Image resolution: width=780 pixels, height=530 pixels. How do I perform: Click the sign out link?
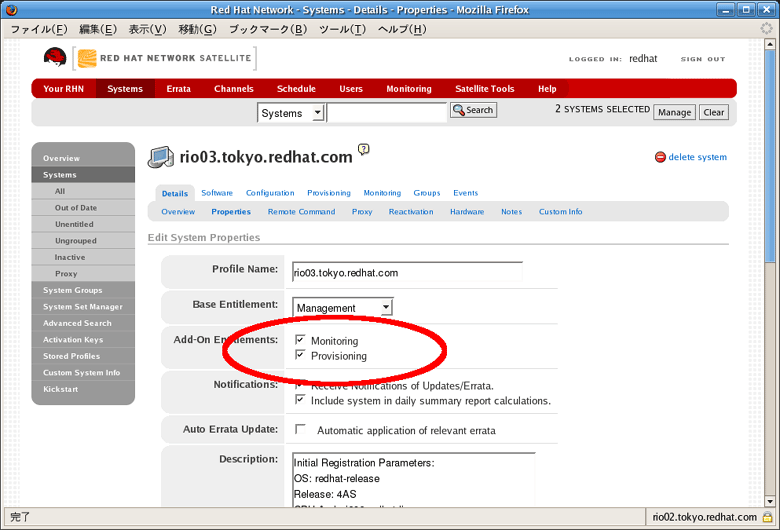pyautogui.click(x=703, y=59)
